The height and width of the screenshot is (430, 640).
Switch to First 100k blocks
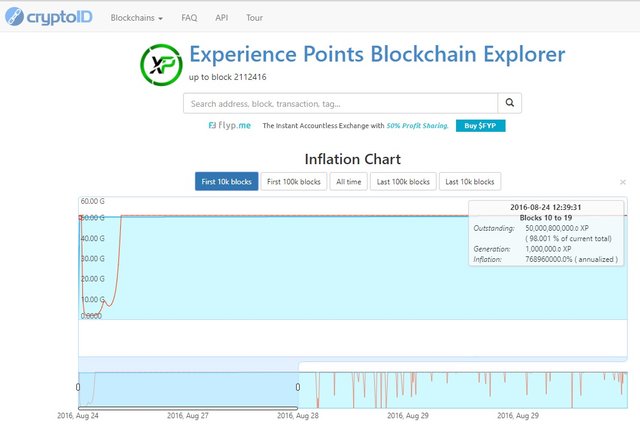click(x=294, y=182)
